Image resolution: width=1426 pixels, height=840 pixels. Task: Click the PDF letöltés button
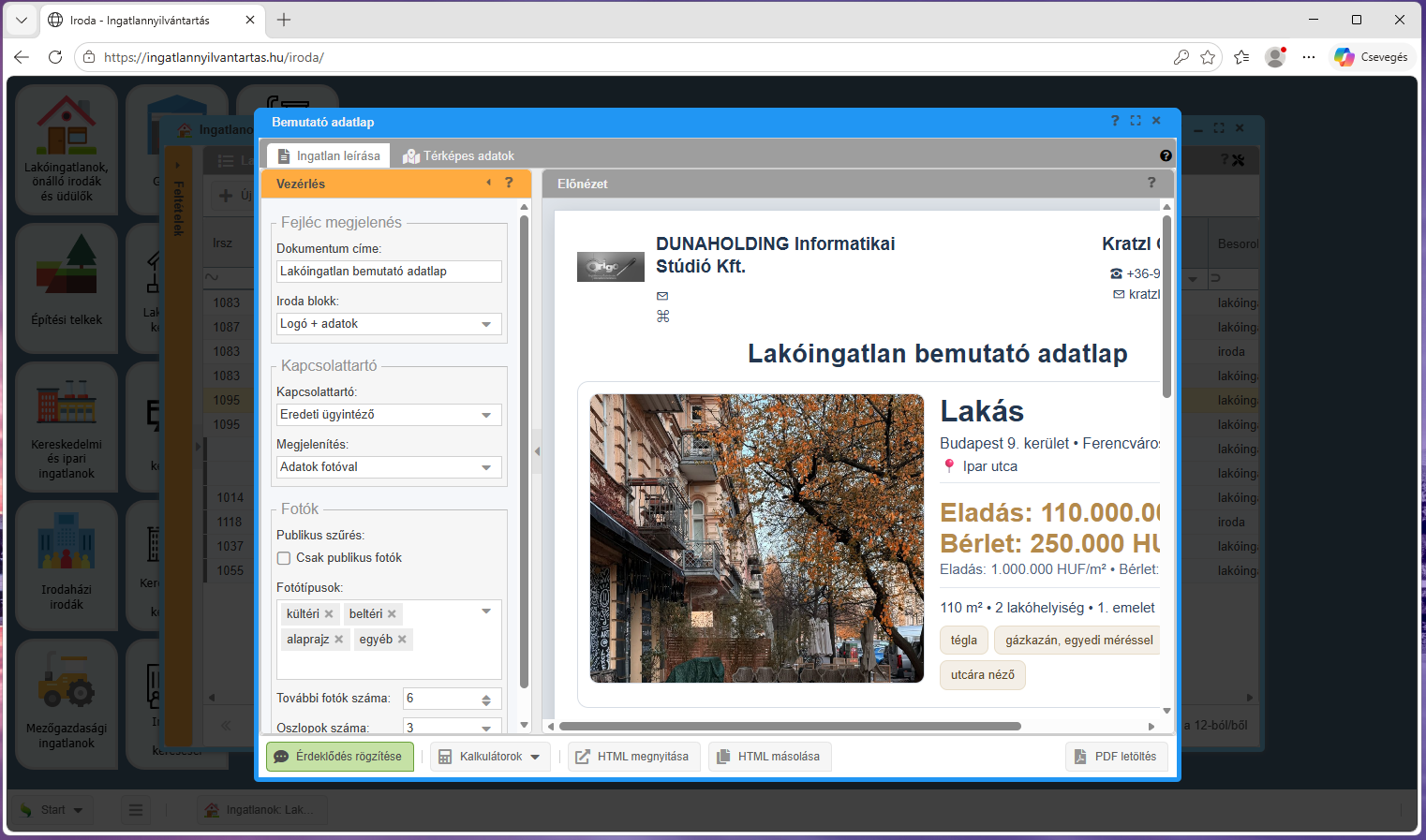tap(1117, 757)
